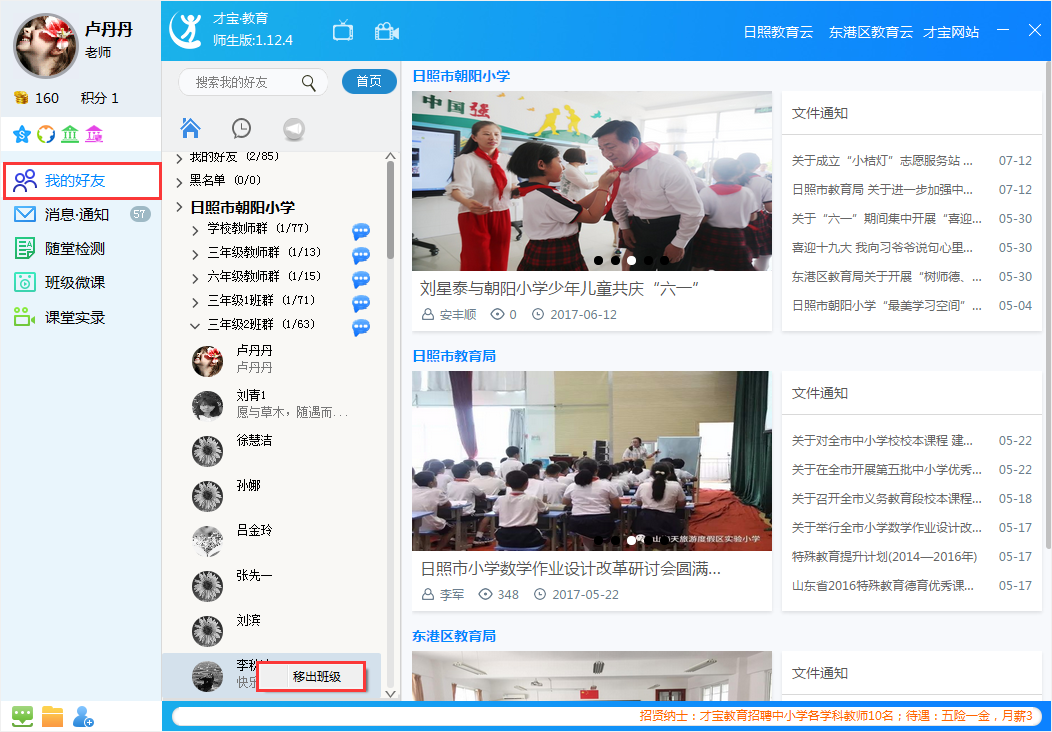This screenshot has height=732, width=1052.
Task: Open article 日照市小学数学作业设计改革研讨会
Action: coord(570,568)
